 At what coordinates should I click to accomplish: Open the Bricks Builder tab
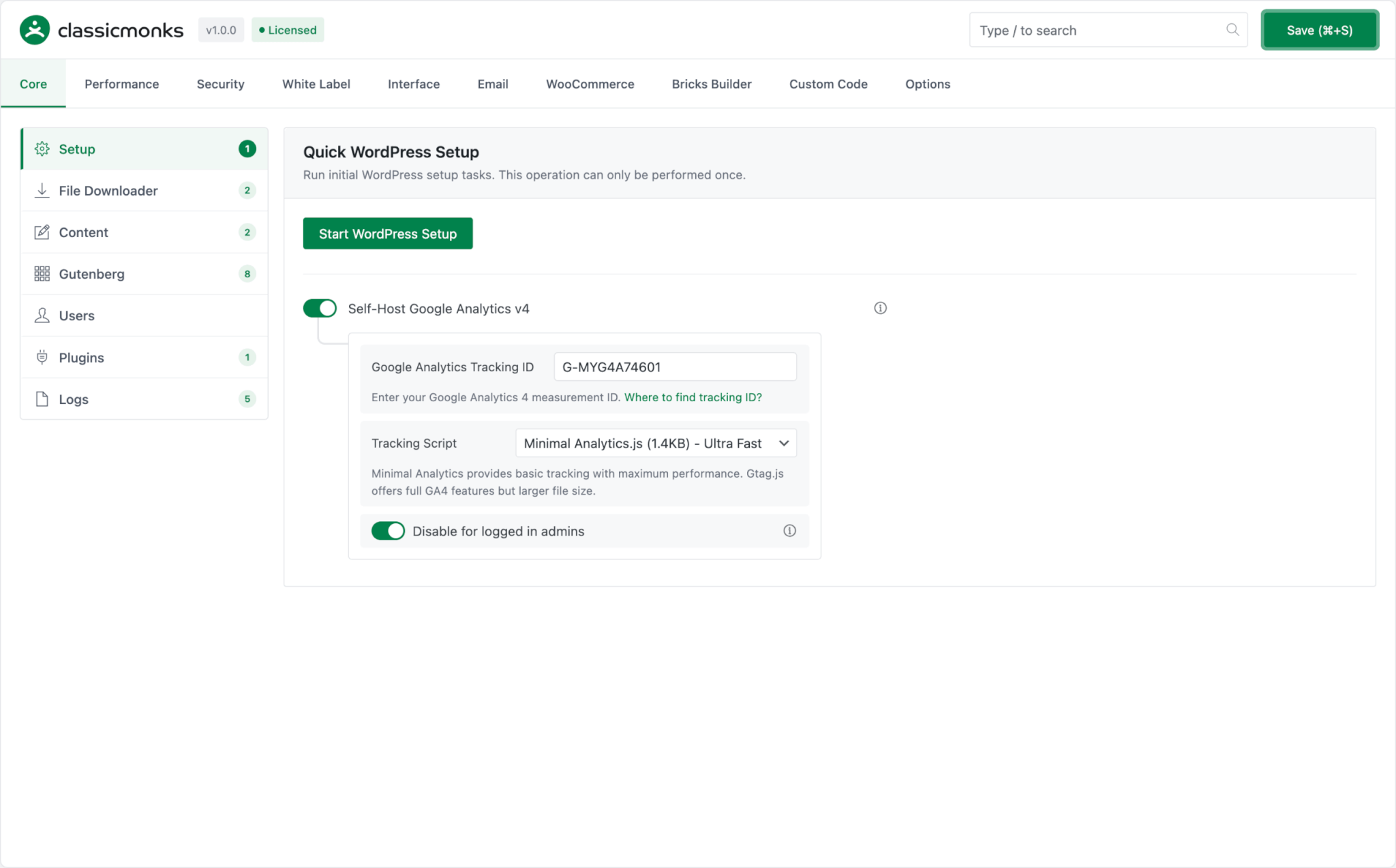pos(712,84)
